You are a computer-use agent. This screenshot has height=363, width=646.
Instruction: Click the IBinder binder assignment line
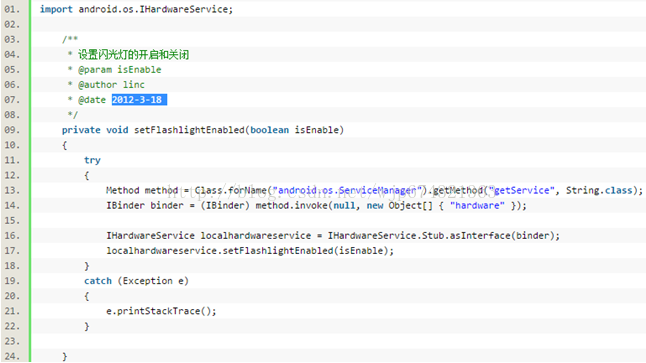[316, 206]
